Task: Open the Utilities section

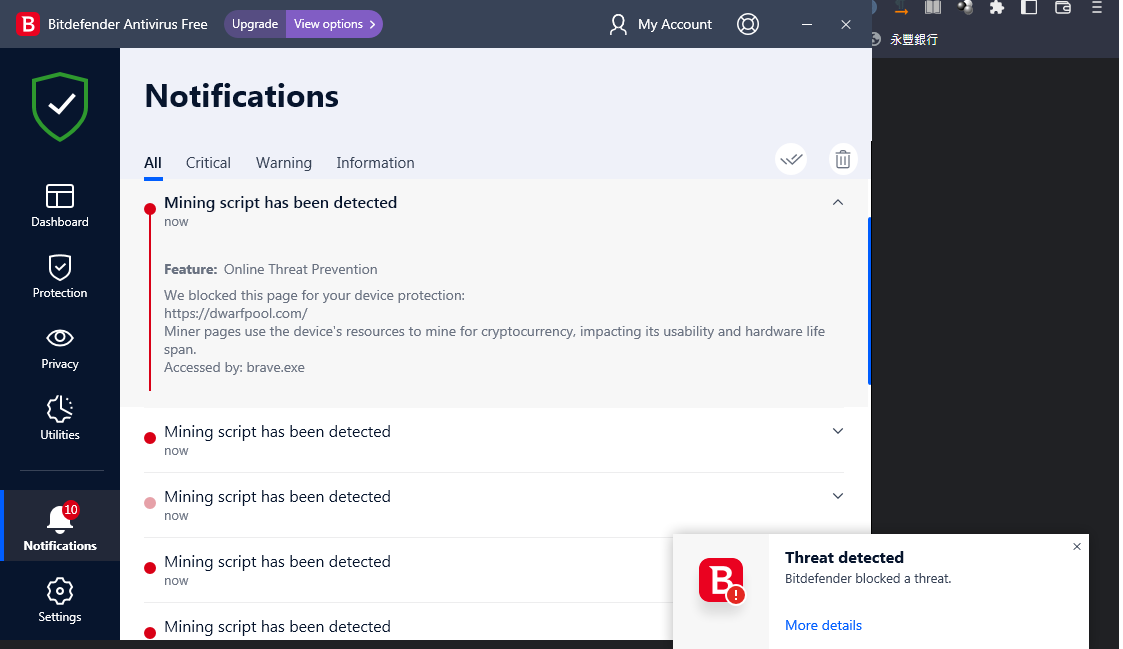Action: [x=60, y=418]
